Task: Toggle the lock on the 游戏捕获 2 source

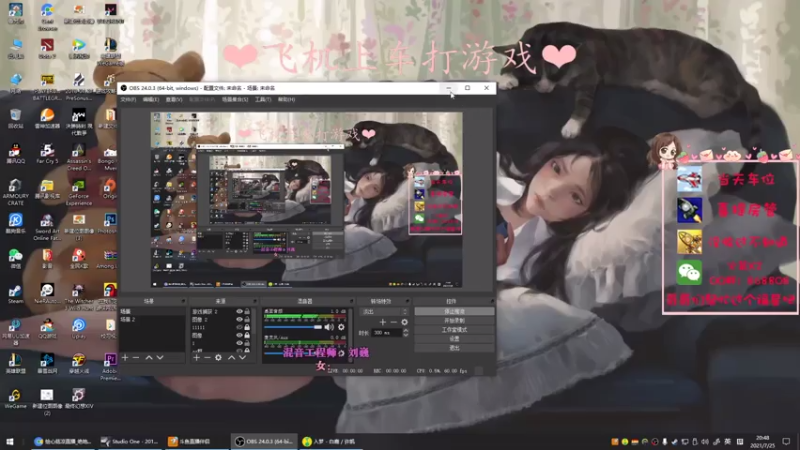Action: pyautogui.click(x=247, y=311)
